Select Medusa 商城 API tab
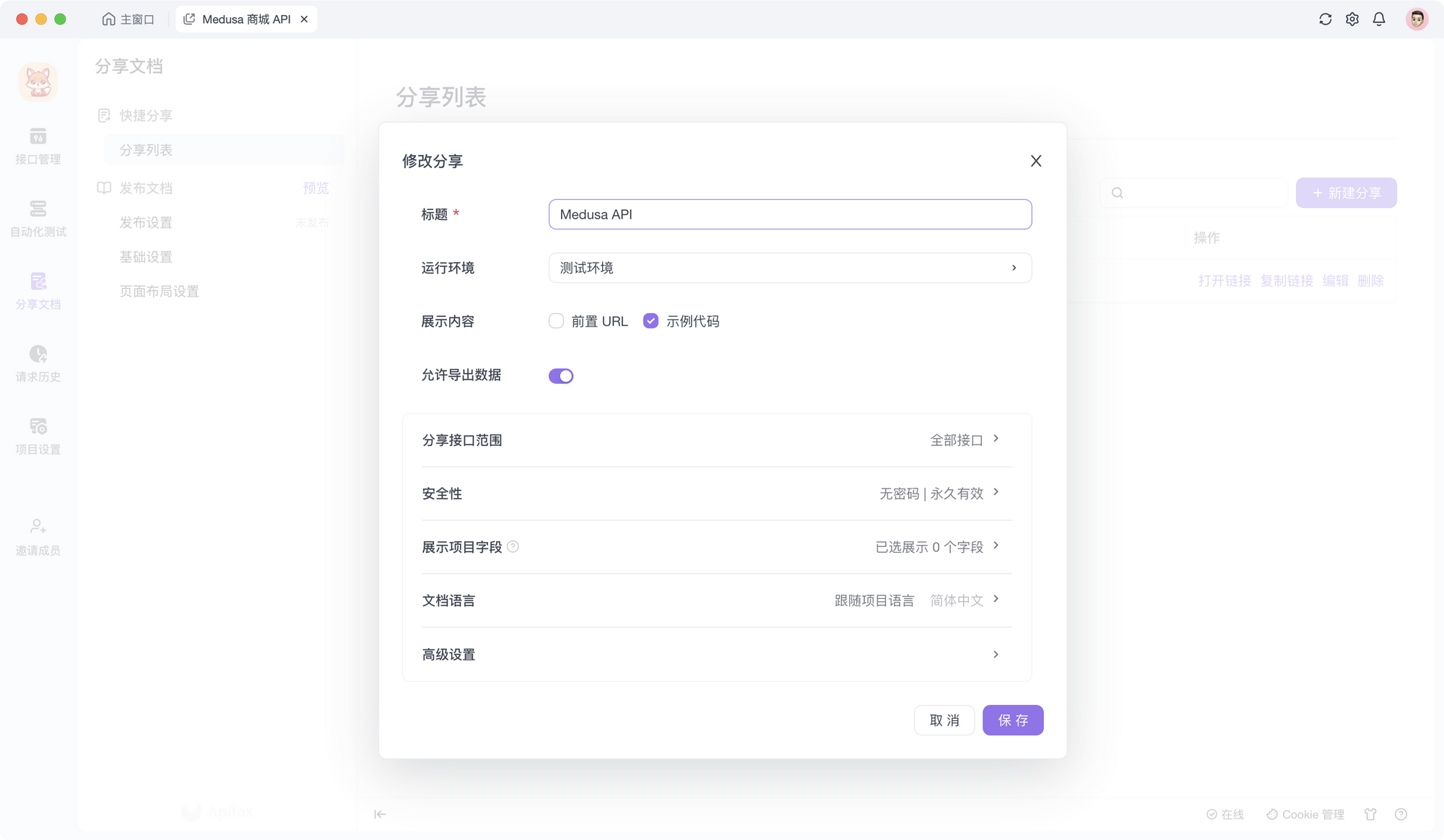 [246, 19]
